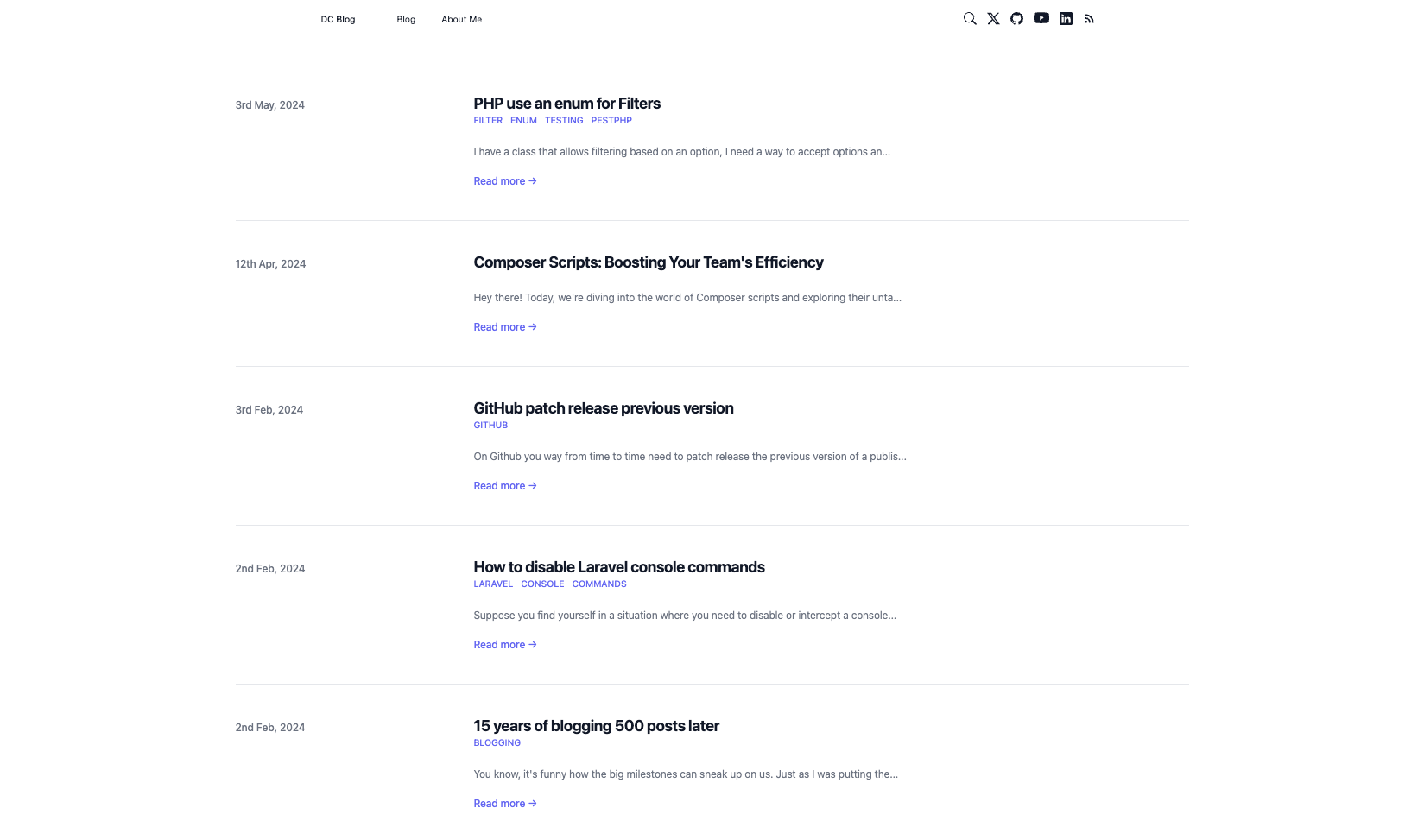Open the RSS feed icon

tap(1089, 19)
